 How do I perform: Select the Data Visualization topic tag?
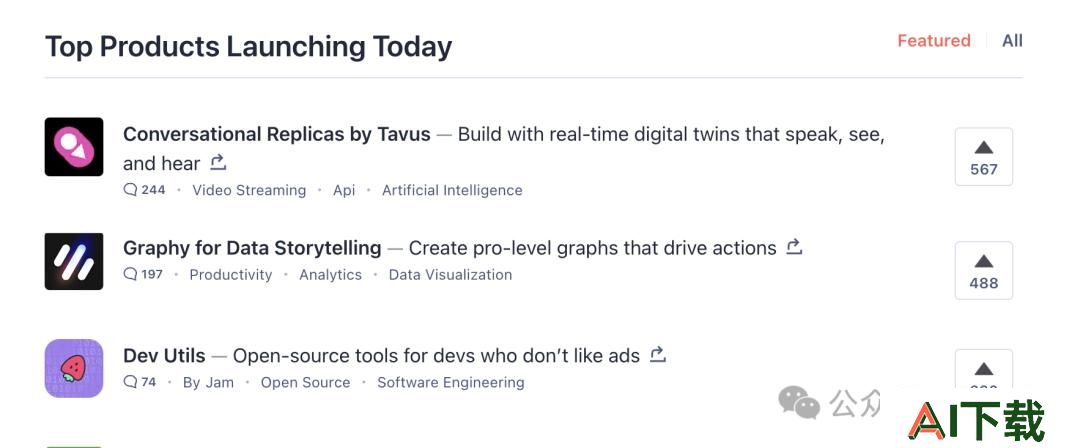(450, 274)
